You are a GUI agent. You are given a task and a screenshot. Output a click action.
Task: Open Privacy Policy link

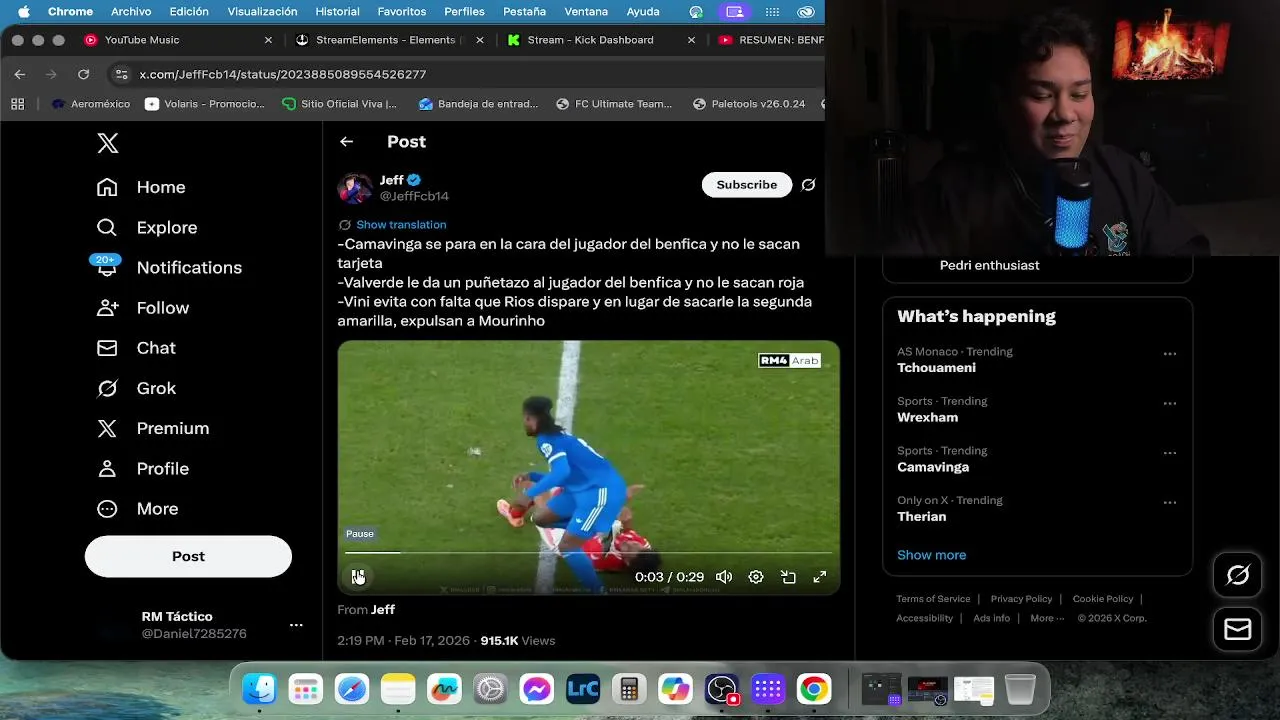(x=1021, y=599)
